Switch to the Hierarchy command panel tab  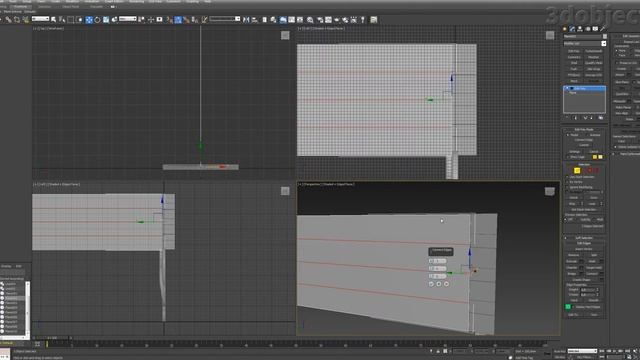coord(580,29)
